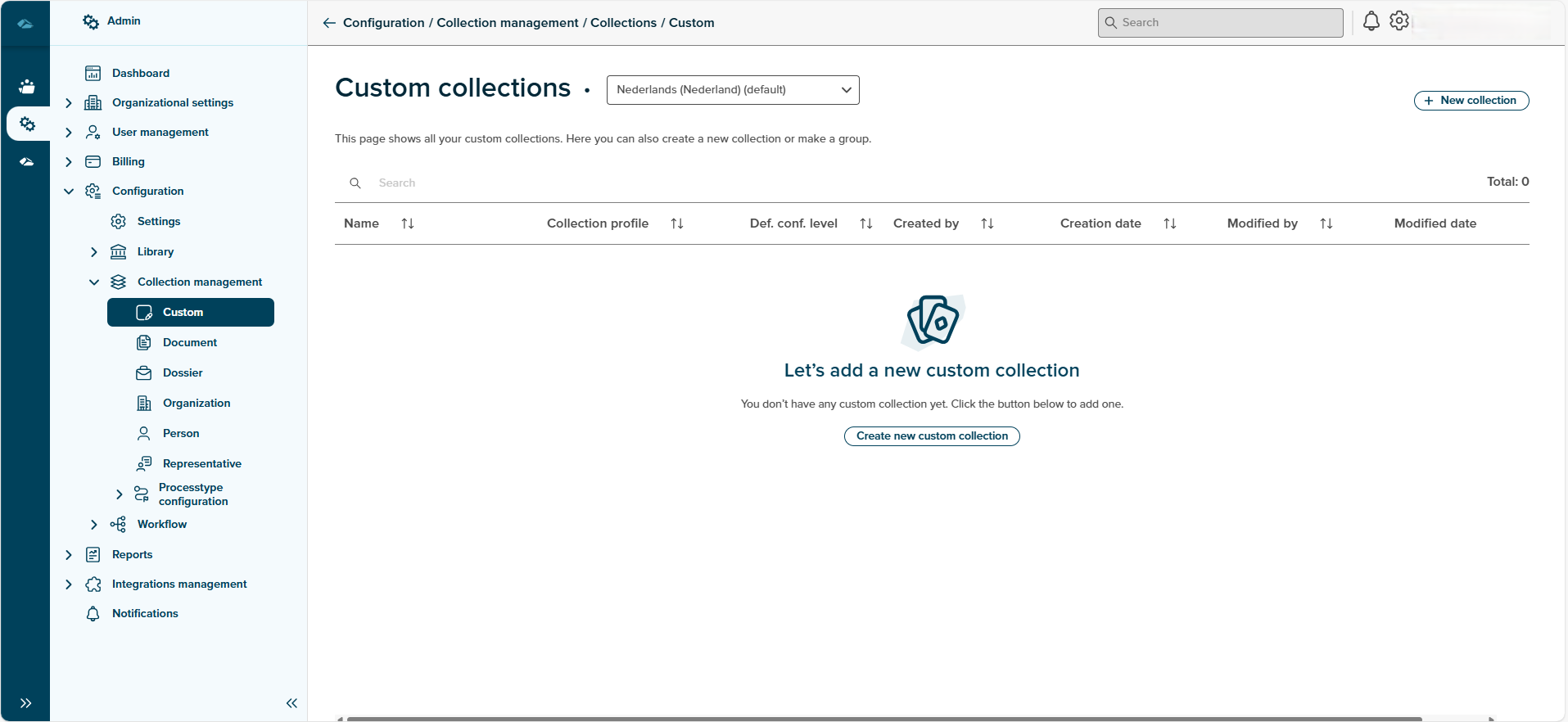
Task: Open the Nederlands language dropdown
Action: (733, 90)
